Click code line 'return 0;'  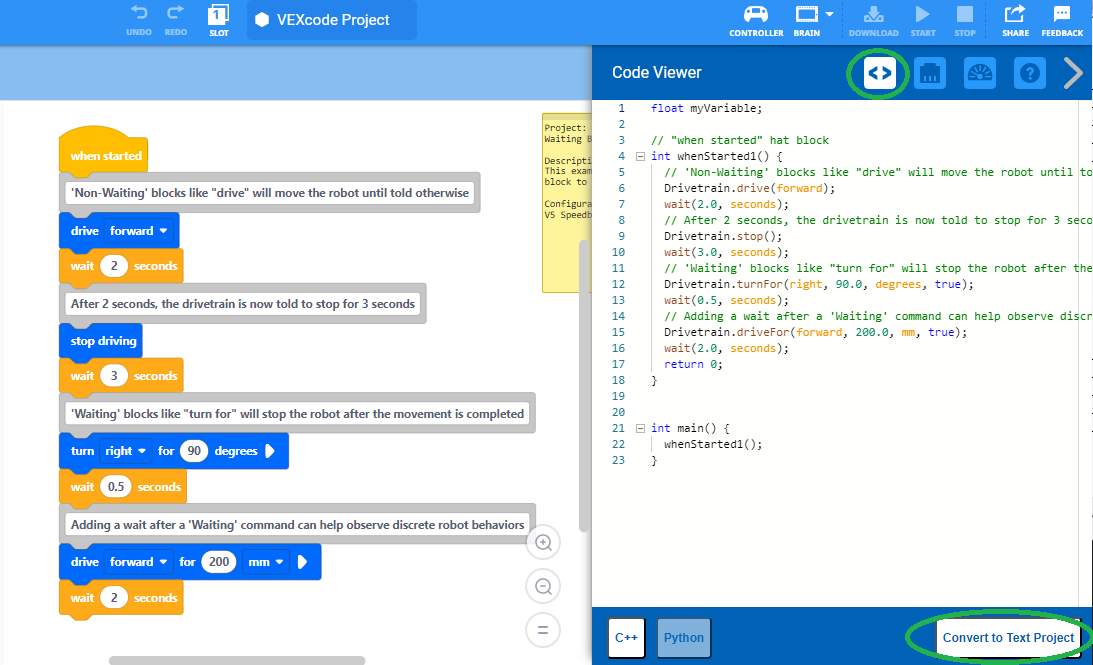tap(693, 365)
